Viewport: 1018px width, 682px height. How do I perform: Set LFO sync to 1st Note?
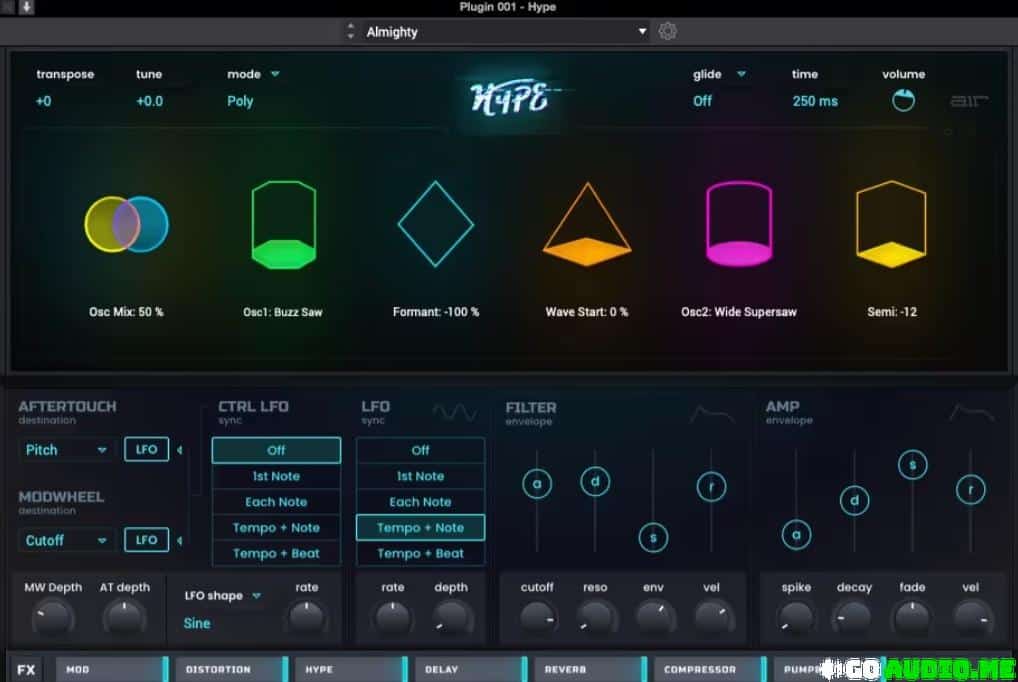420,476
